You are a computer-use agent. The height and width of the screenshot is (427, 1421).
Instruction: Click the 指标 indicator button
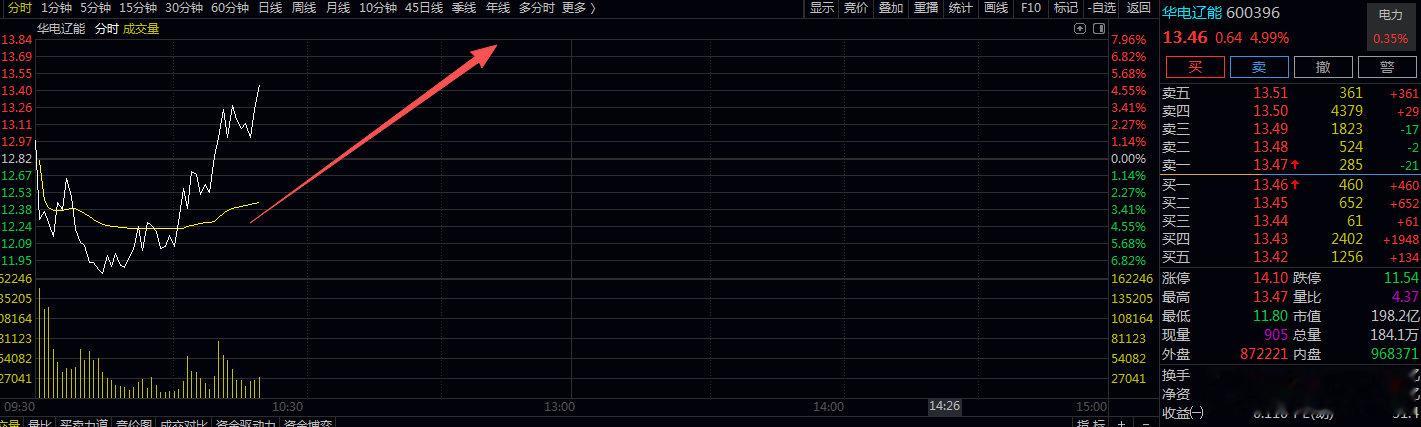pyautogui.click(x=1090, y=423)
